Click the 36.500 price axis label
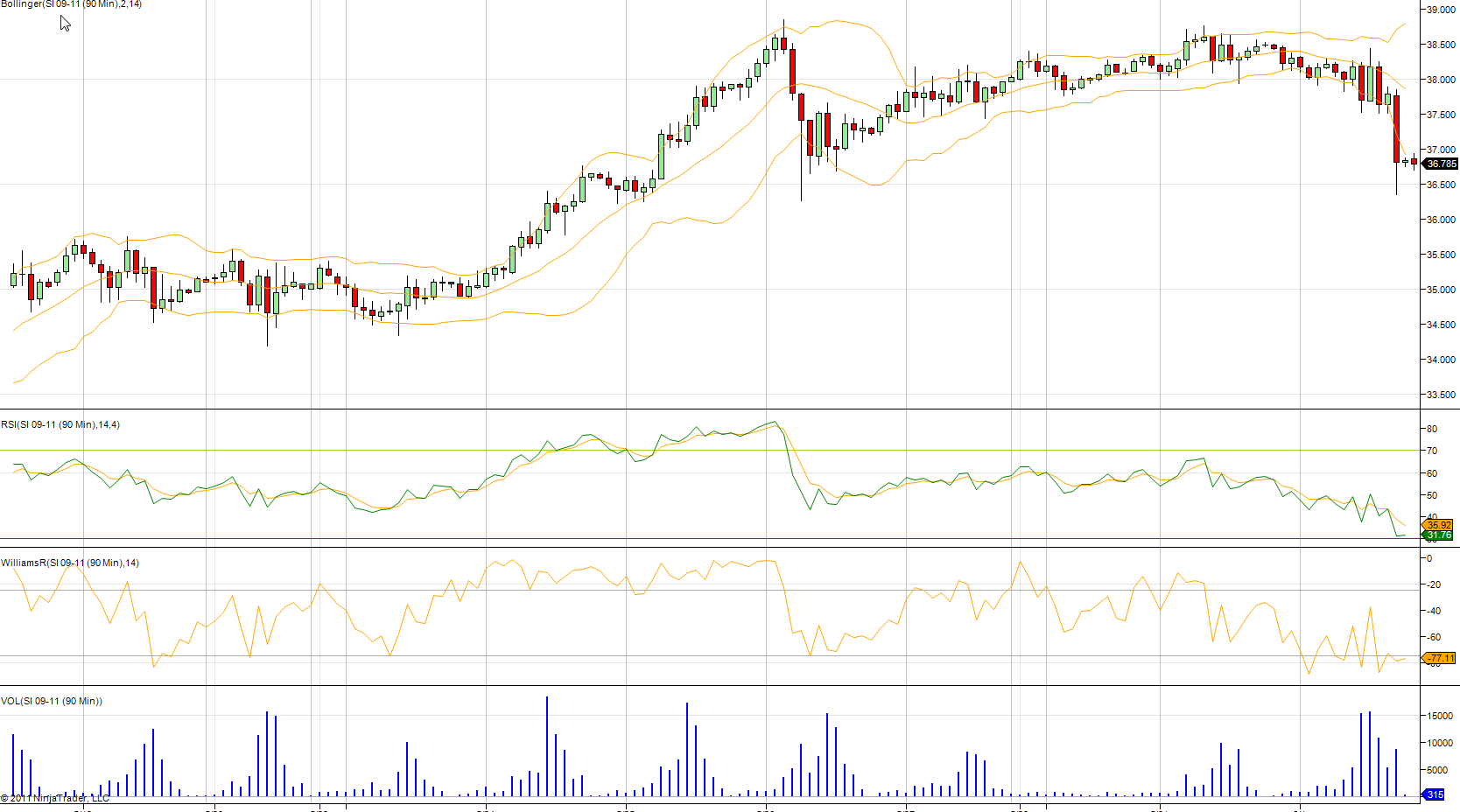1460x812 pixels. tap(1441, 185)
